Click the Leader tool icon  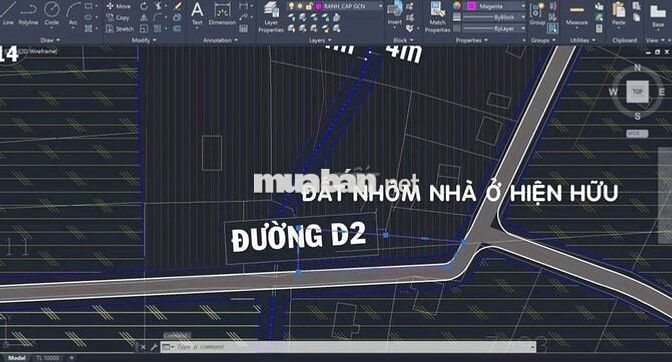pyautogui.click(x=243, y=18)
